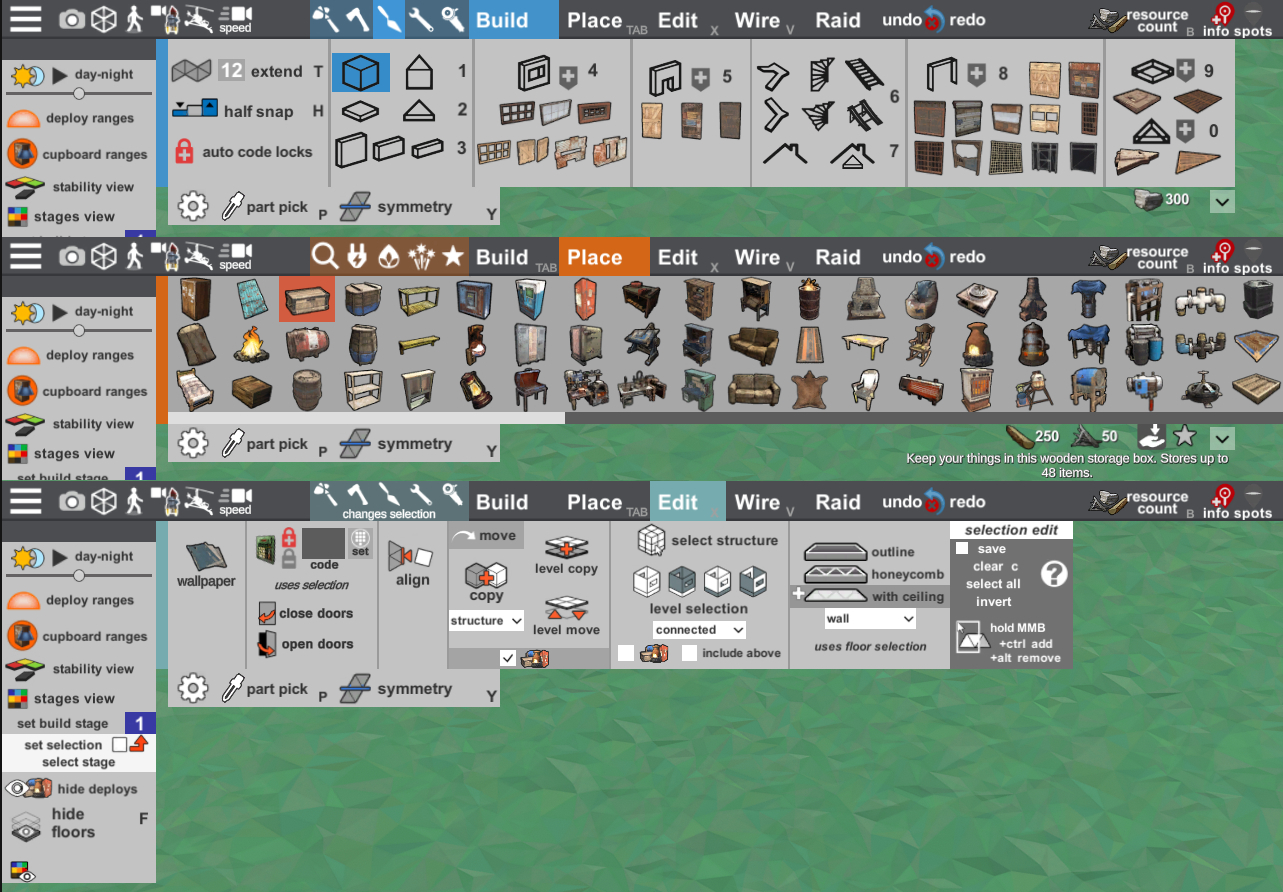Check the save selection checkbox

pos(962,549)
